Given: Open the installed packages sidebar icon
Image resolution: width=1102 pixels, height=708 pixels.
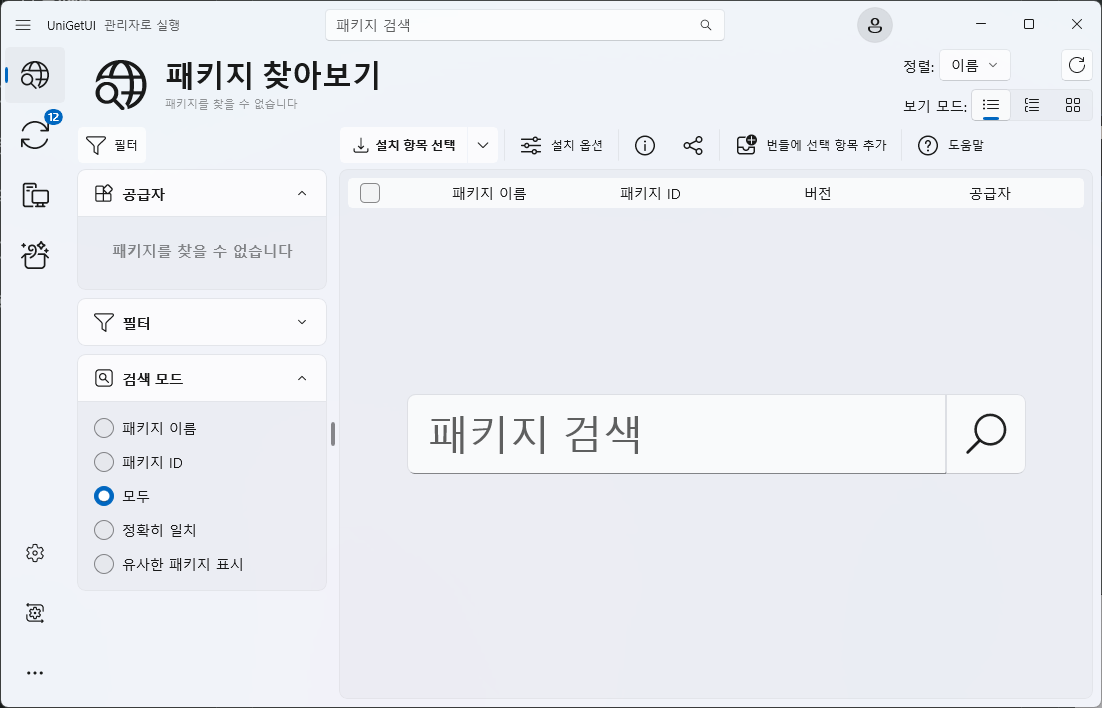Looking at the screenshot, I should 35,195.
